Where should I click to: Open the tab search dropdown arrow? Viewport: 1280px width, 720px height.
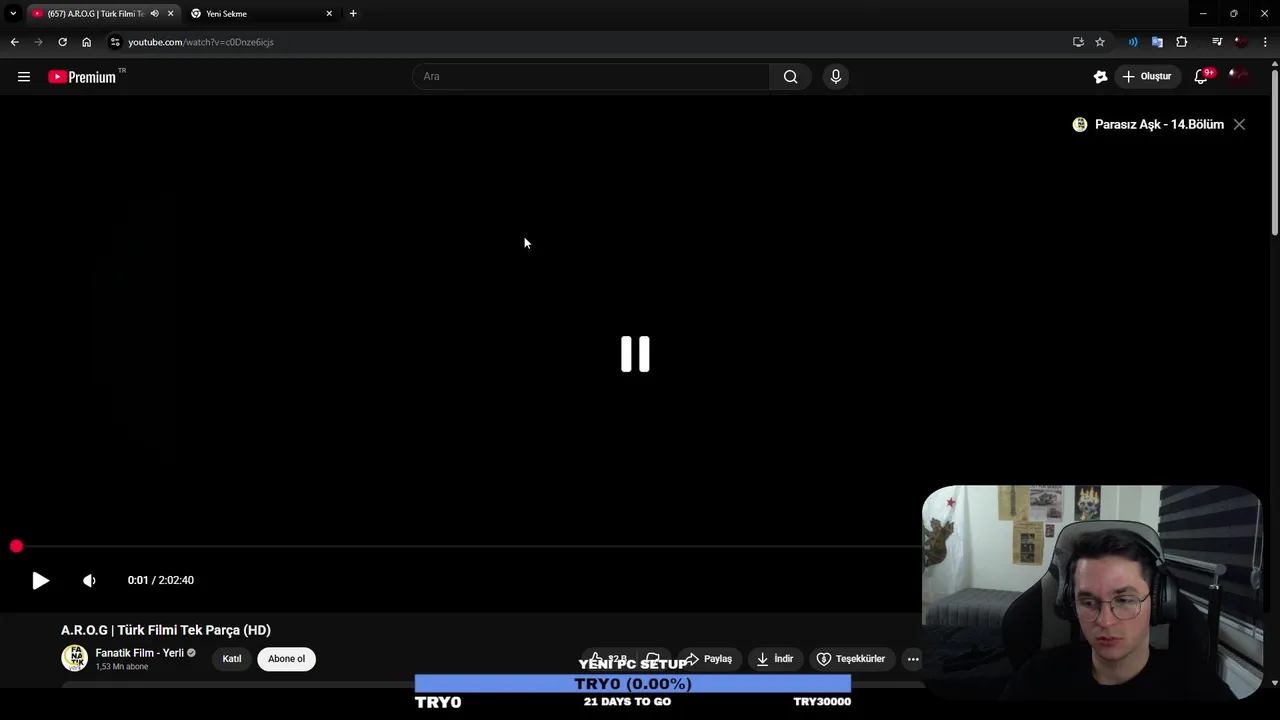point(13,14)
